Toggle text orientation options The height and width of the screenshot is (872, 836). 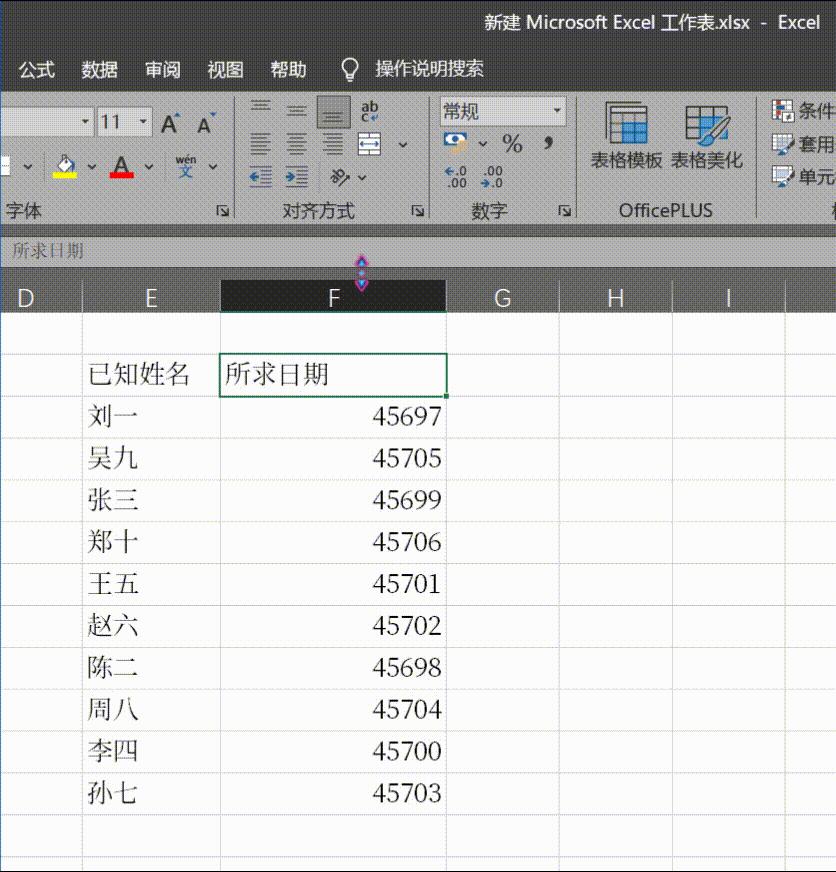[339, 176]
